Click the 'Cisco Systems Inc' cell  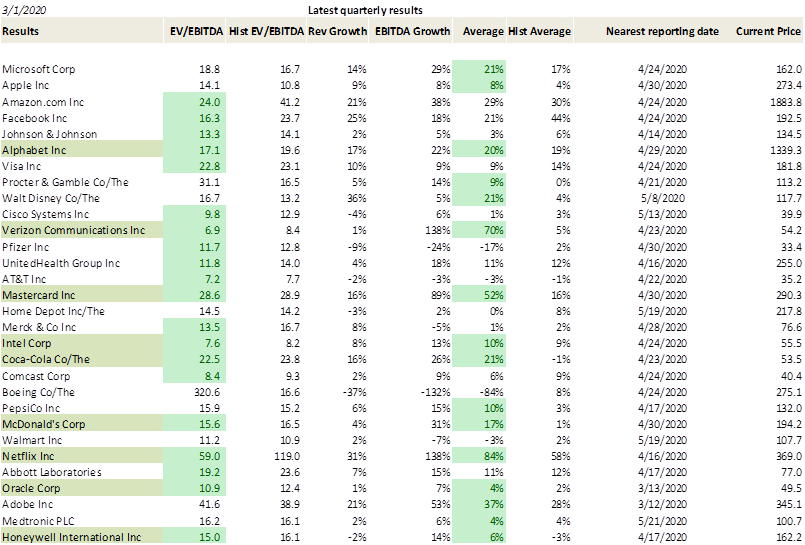click(x=45, y=214)
